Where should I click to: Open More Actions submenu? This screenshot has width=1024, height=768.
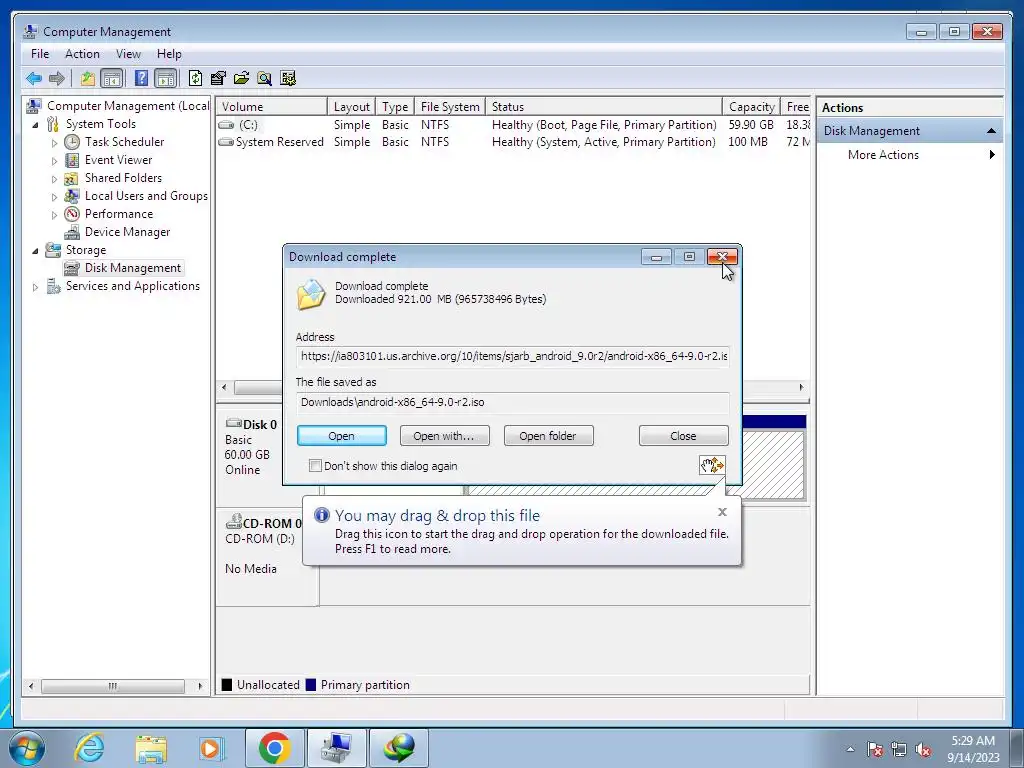click(x=910, y=155)
